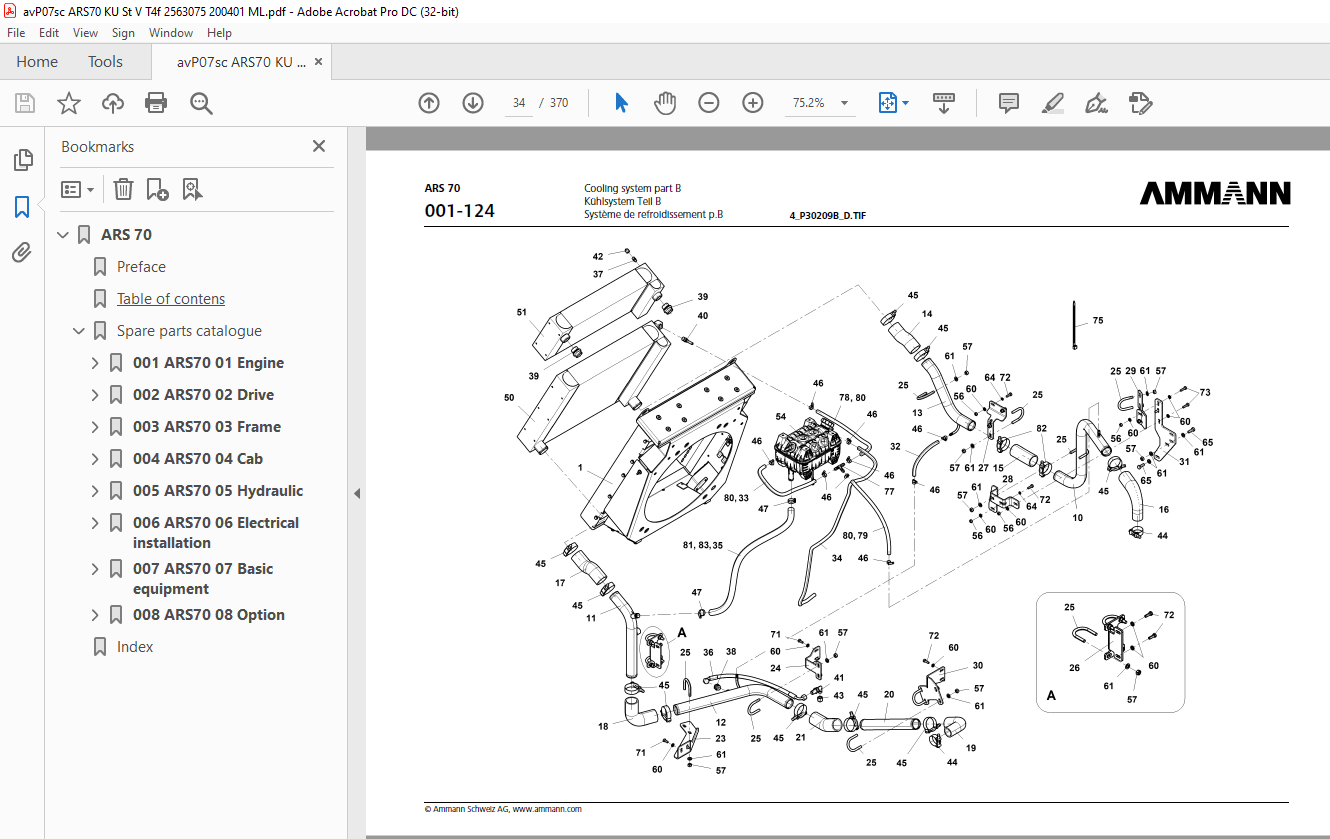Collapse the ARS 70 bookmark

tap(64, 235)
